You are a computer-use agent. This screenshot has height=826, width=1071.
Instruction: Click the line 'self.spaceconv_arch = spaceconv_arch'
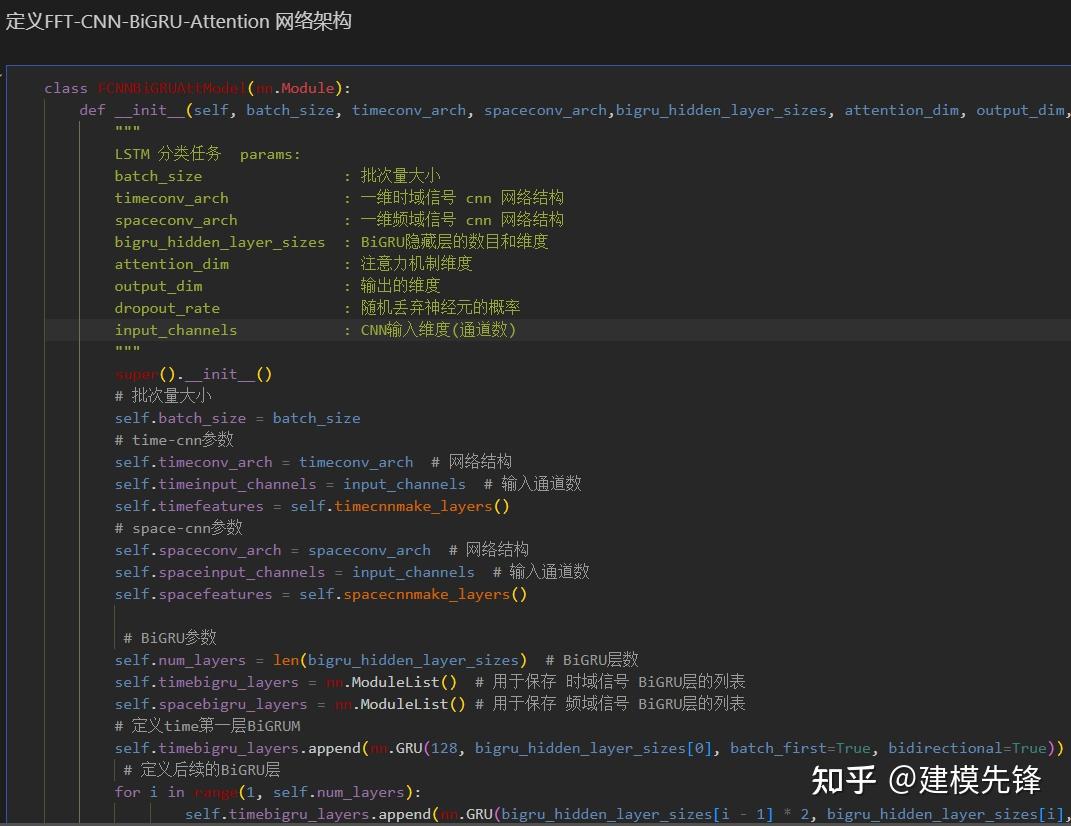[x=273, y=550]
